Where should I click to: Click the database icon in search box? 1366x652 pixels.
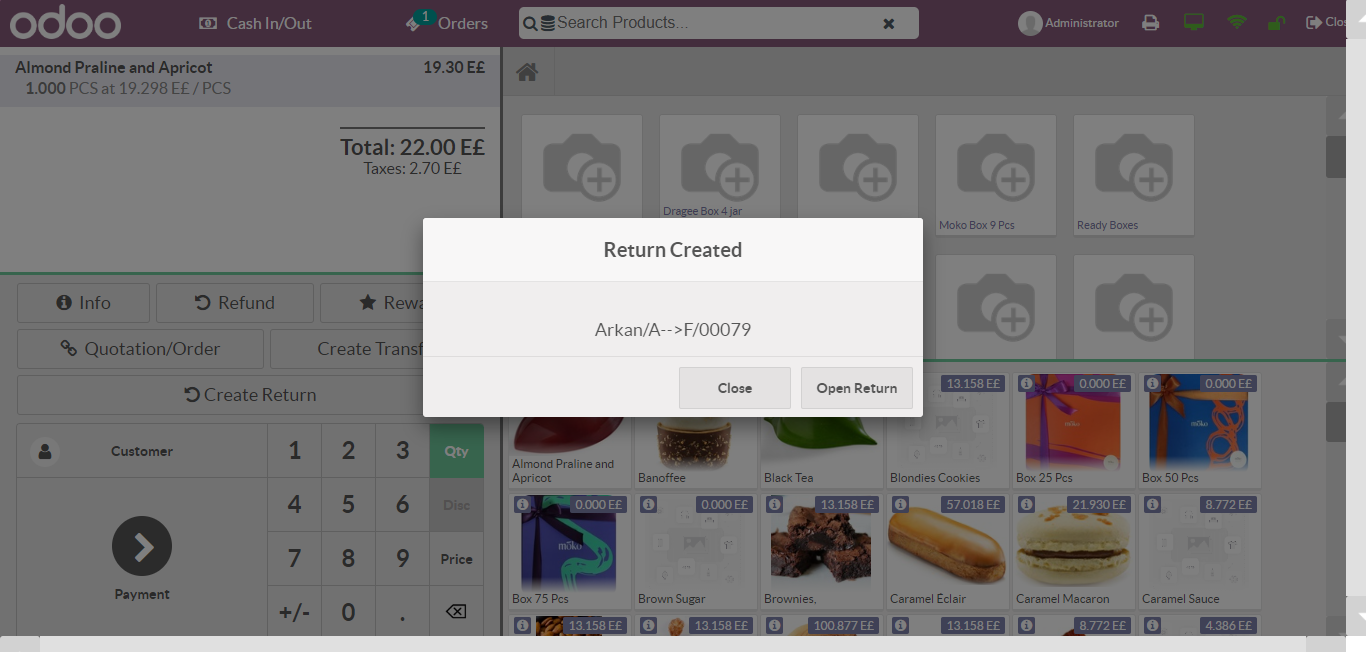click(x=548, y=23)
